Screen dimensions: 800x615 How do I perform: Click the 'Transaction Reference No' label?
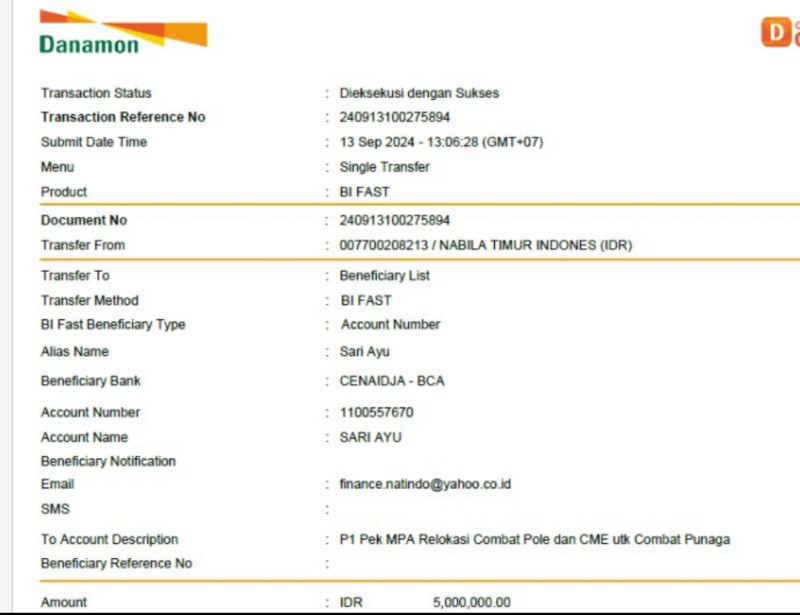pos(123,117)
